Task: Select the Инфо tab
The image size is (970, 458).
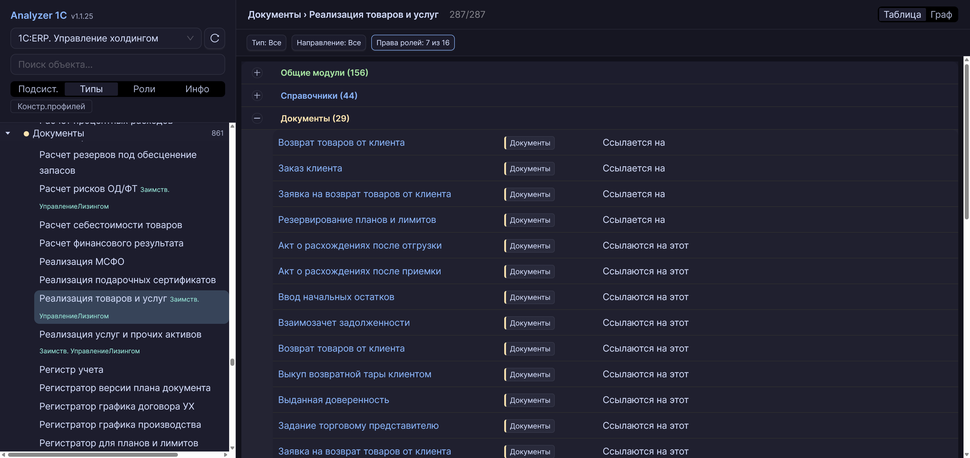Action: click(x=197, y=89)
